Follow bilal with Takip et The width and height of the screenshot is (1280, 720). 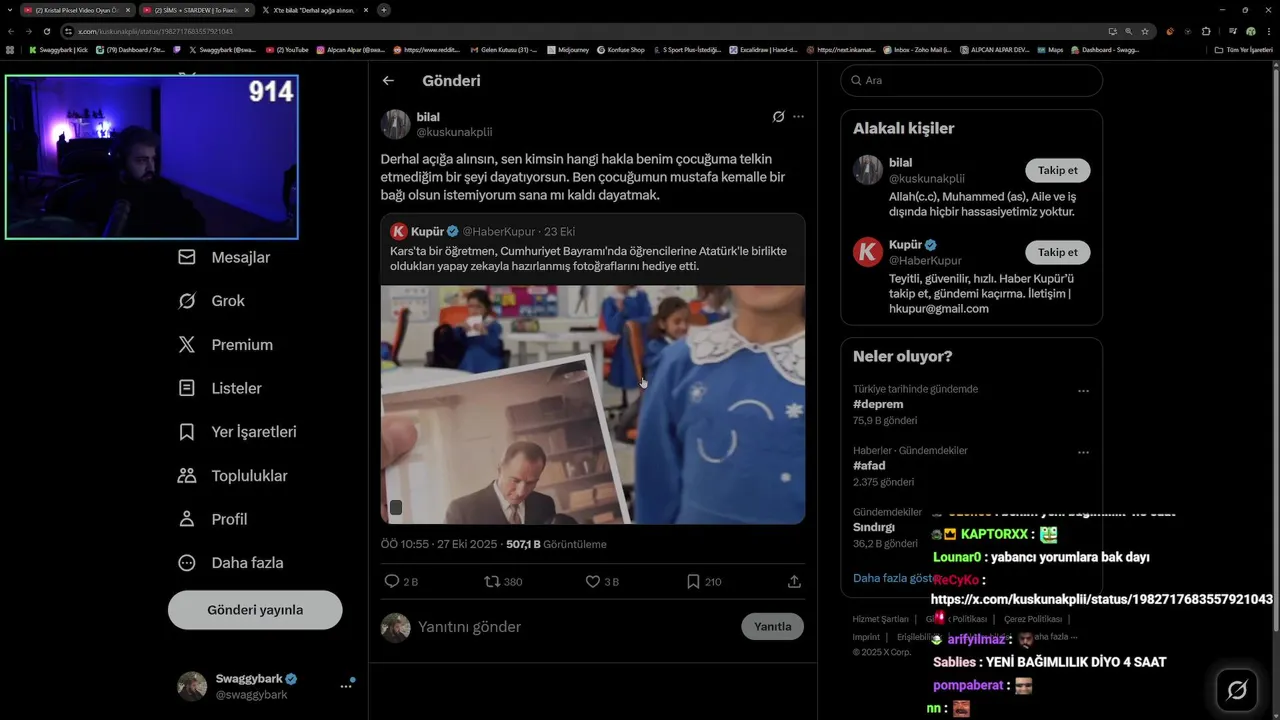[1058, 170]
